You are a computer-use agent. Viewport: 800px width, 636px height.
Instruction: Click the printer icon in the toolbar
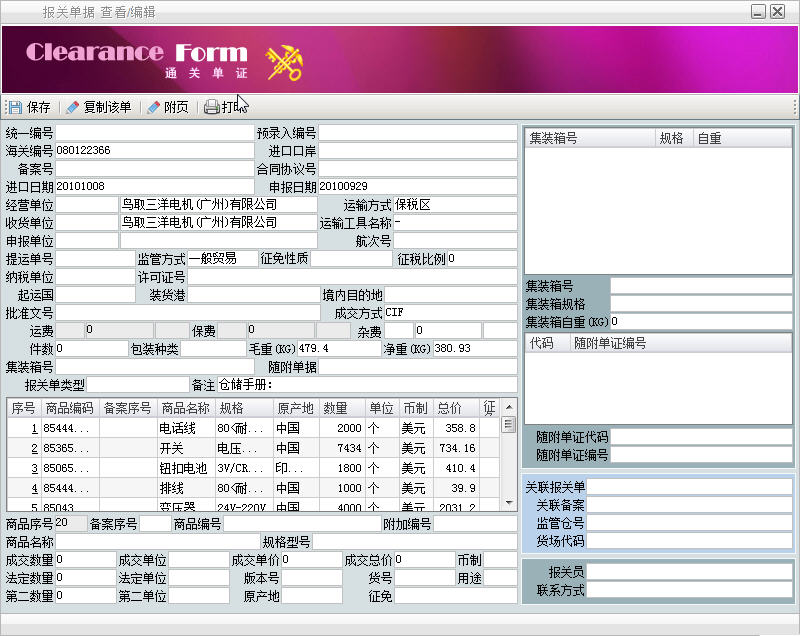tap(211, 107)
